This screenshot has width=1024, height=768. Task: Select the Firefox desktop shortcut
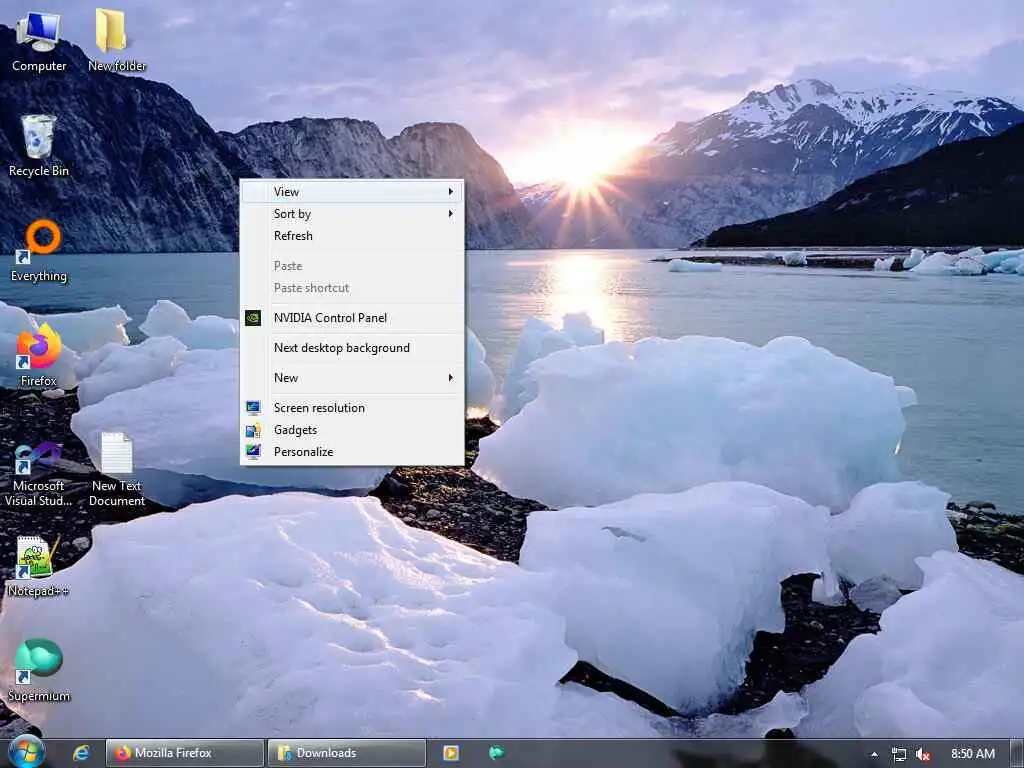39,356
